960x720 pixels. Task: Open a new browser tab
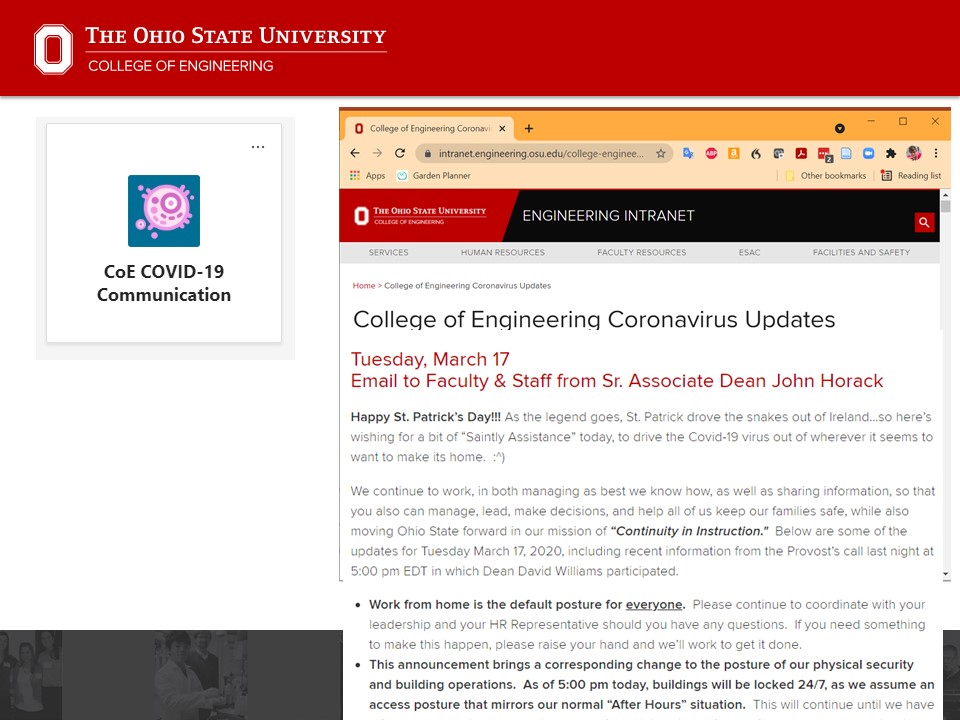(x=529, y=129)
